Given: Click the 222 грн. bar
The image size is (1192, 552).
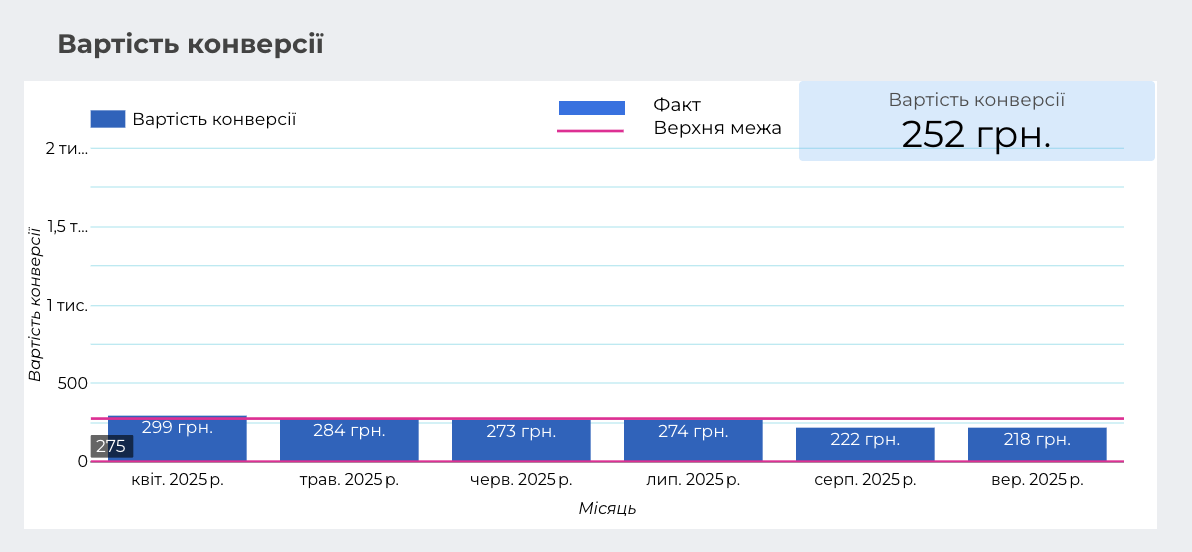Looking at the screenshot, I should coord(865,445).
